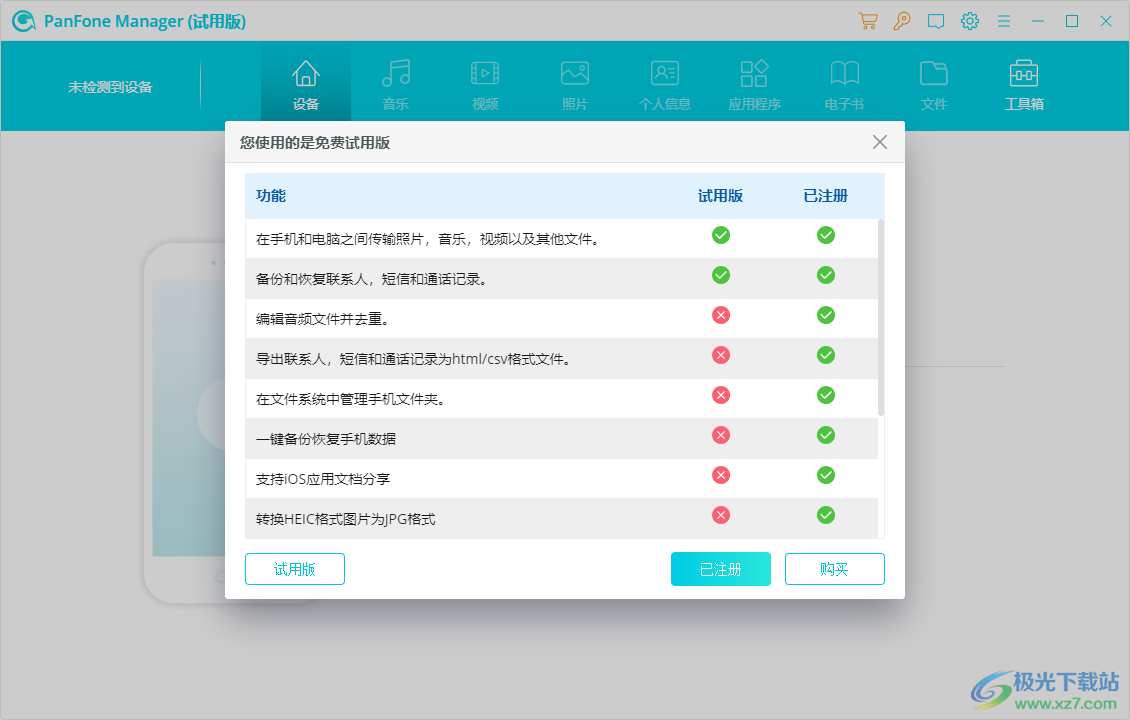Open the 工具箱 toolbox tab
Viewport: 1130px width, 720px height.
[1024, 85]
